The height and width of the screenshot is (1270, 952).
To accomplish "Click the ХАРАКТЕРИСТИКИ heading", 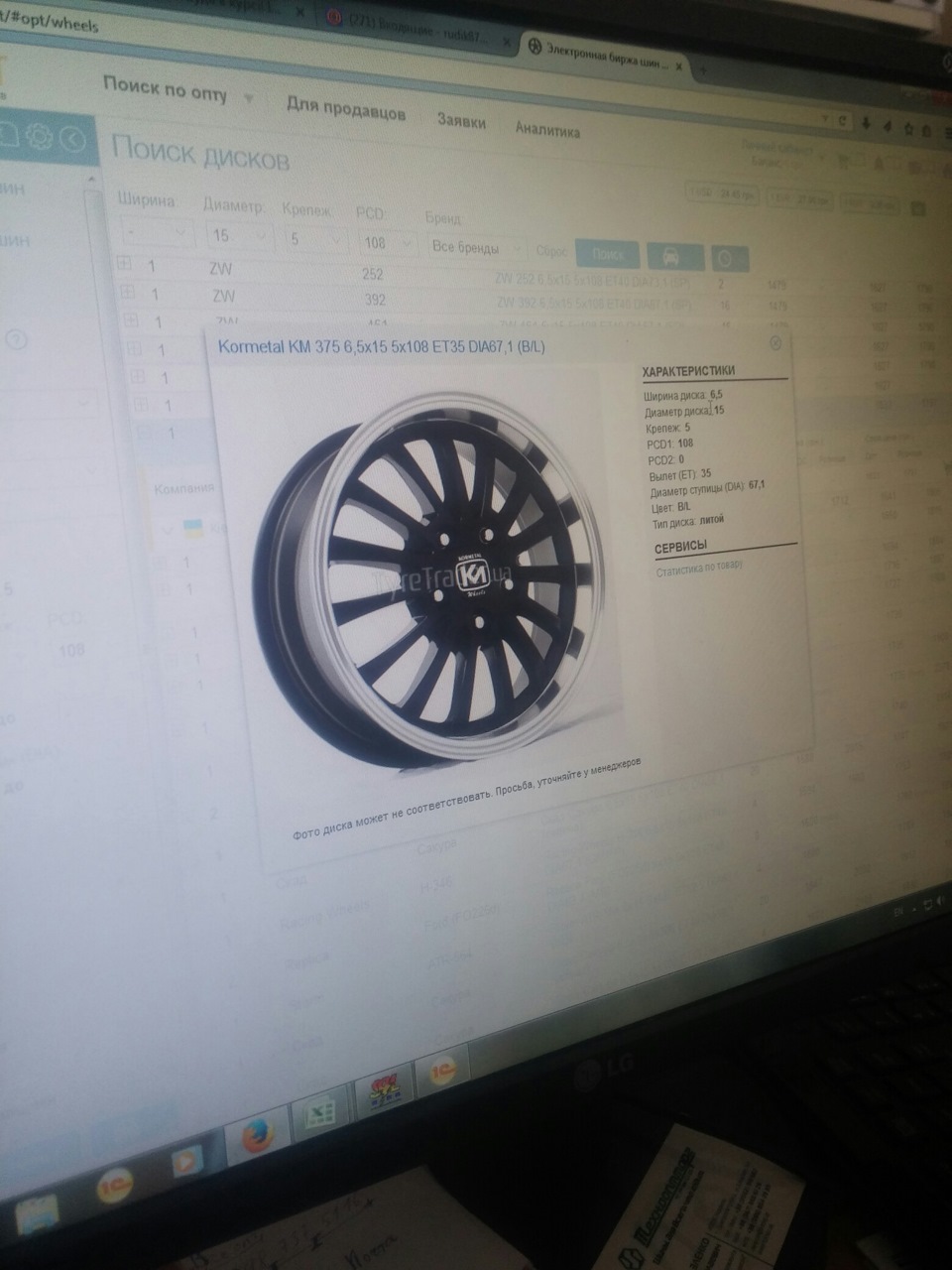I will 689,371.
